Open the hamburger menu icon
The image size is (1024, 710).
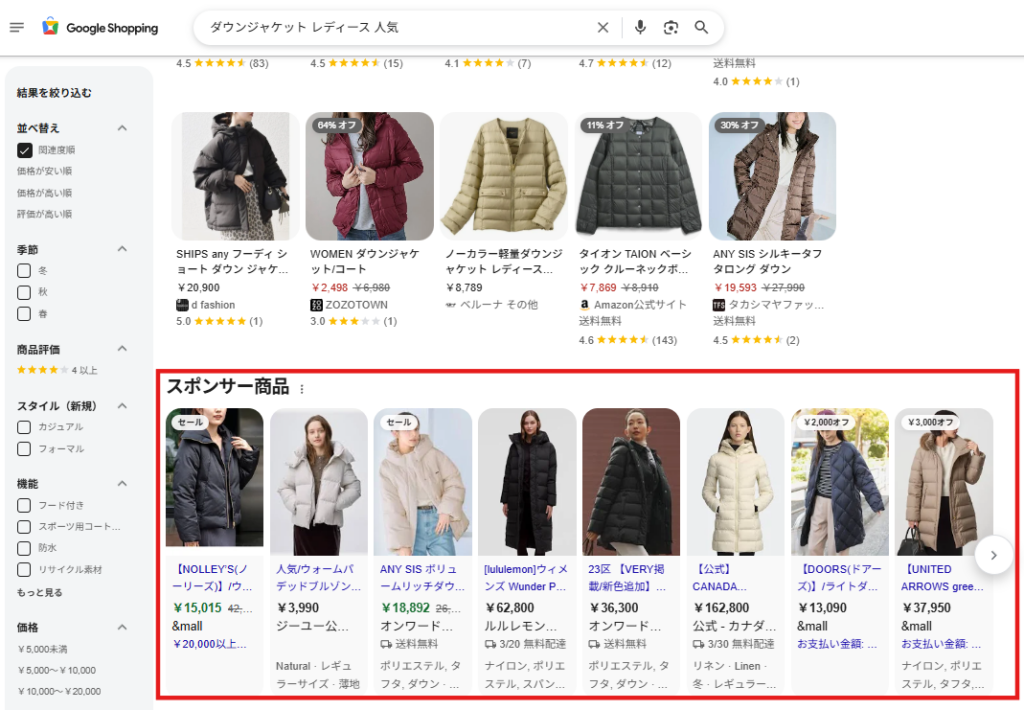17,27
